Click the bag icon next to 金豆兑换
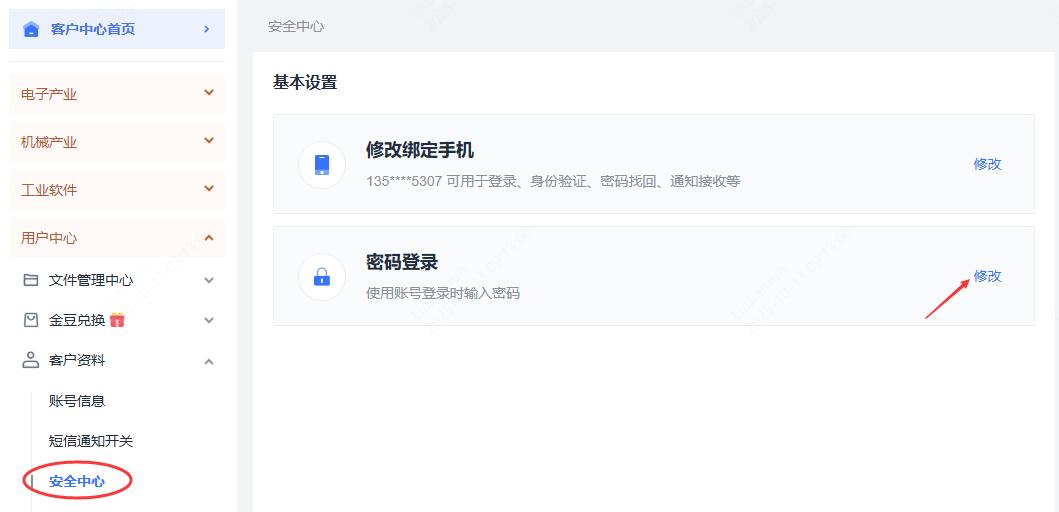This screenshot has height=512, width=1059. pyautogui.click(x=31, y=320)
